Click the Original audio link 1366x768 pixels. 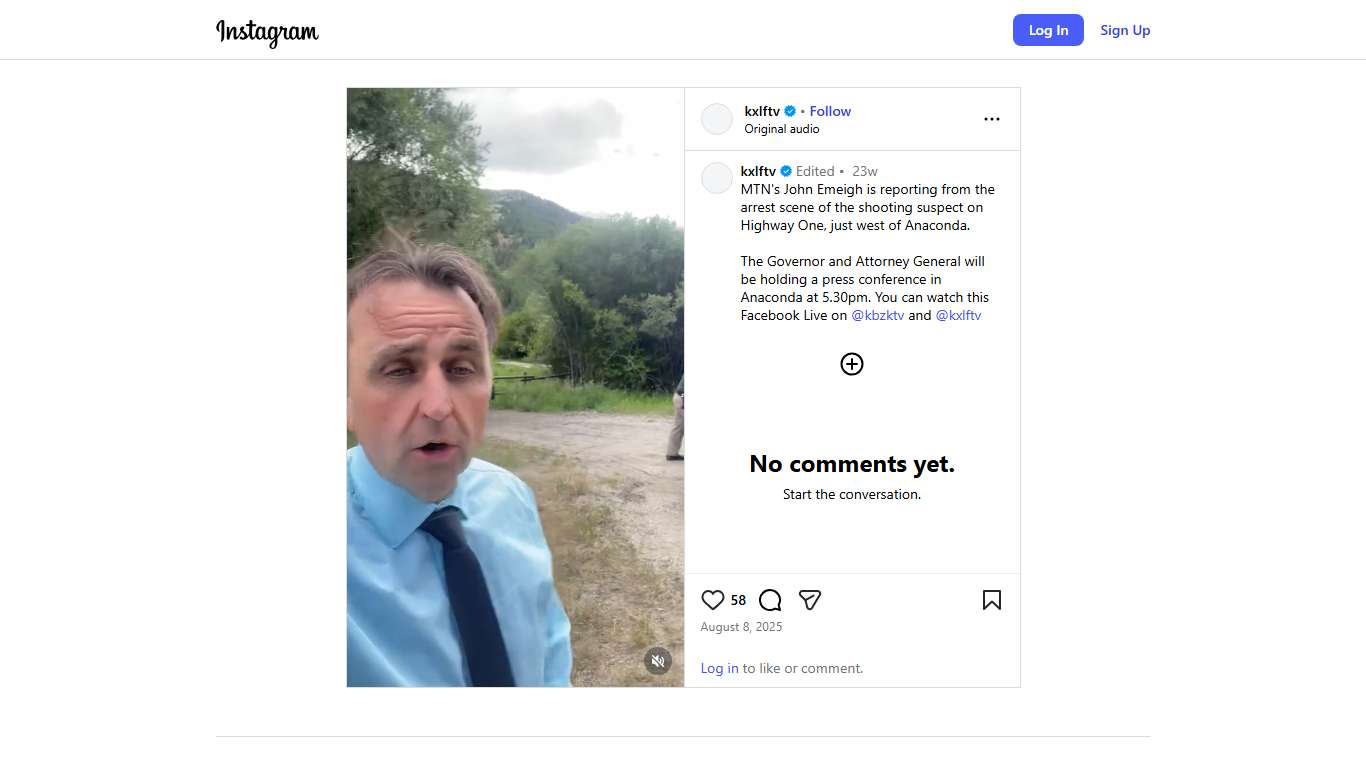click(782, 129)
